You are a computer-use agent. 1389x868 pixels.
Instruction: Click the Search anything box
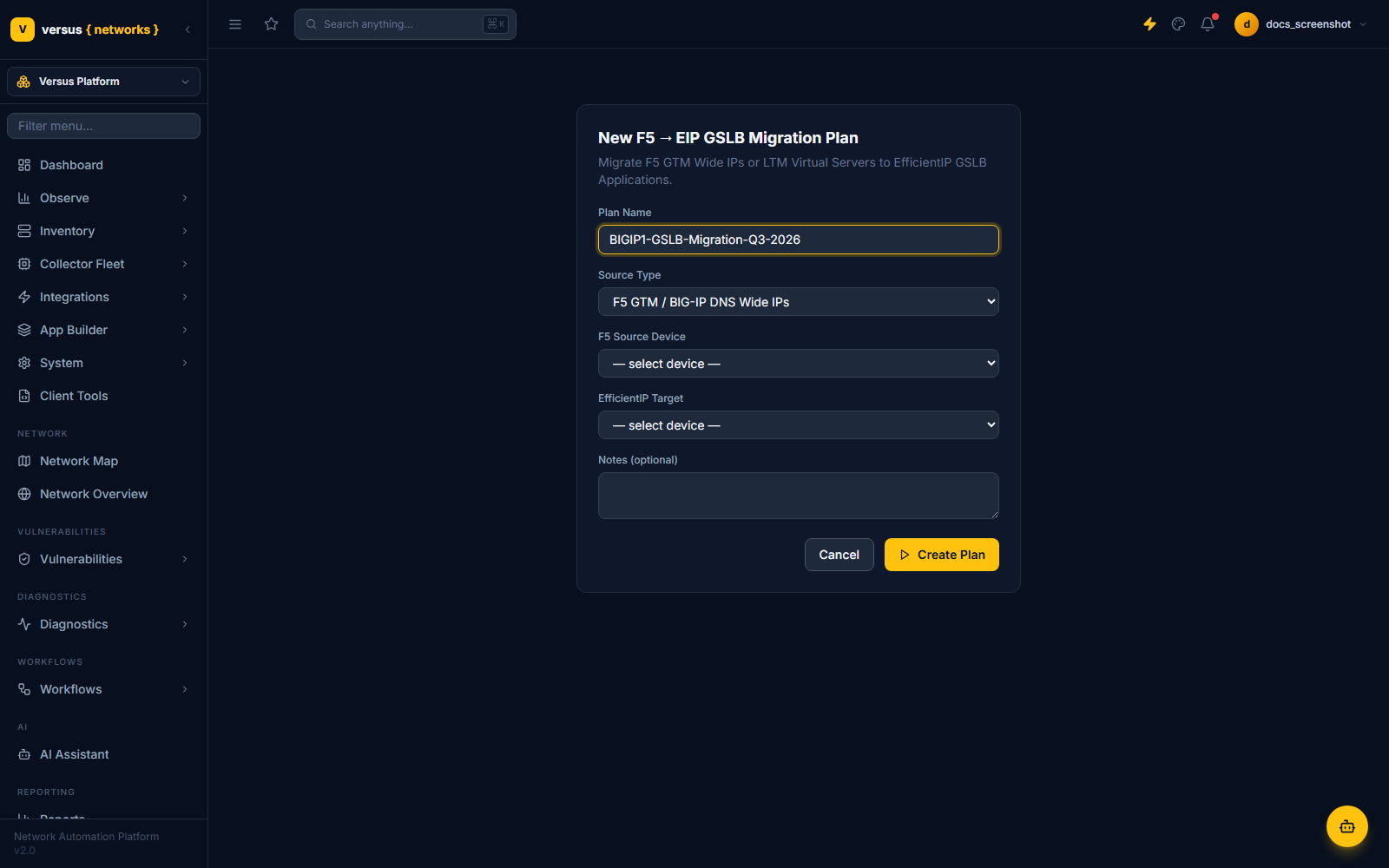(405, 24)
